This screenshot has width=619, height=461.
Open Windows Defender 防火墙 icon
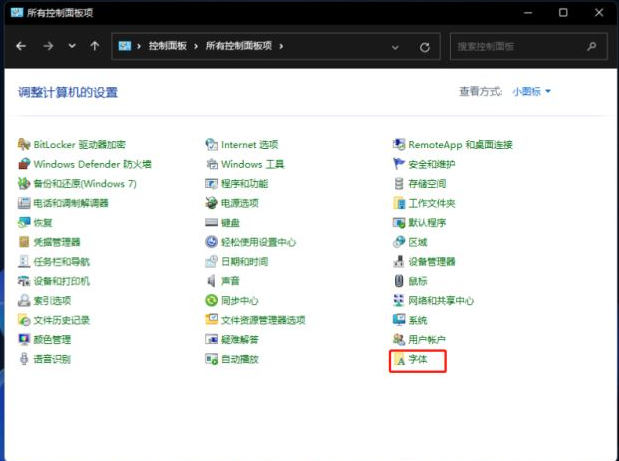pyautogui.click(x=92, y=164)
